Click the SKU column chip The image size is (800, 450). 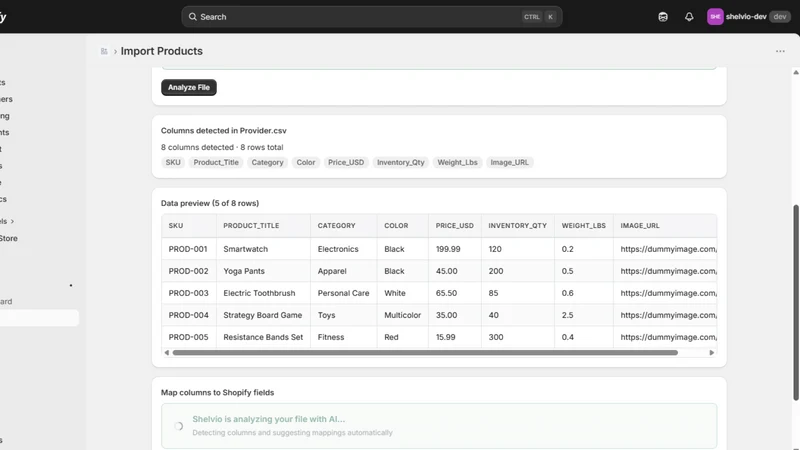pyautogui.click(x=173, y=162)
